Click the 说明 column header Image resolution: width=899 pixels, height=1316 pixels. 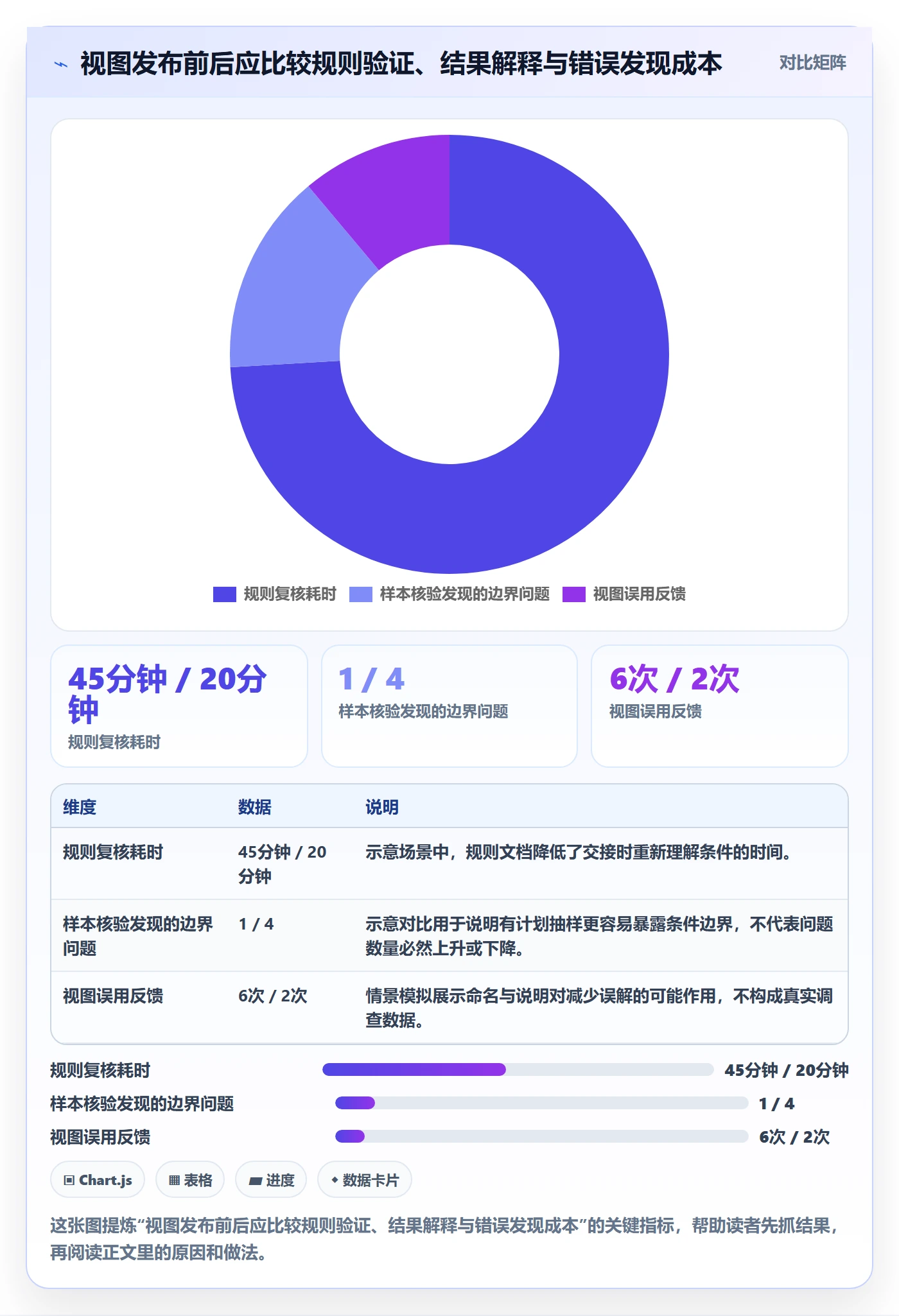coord(382,807)
